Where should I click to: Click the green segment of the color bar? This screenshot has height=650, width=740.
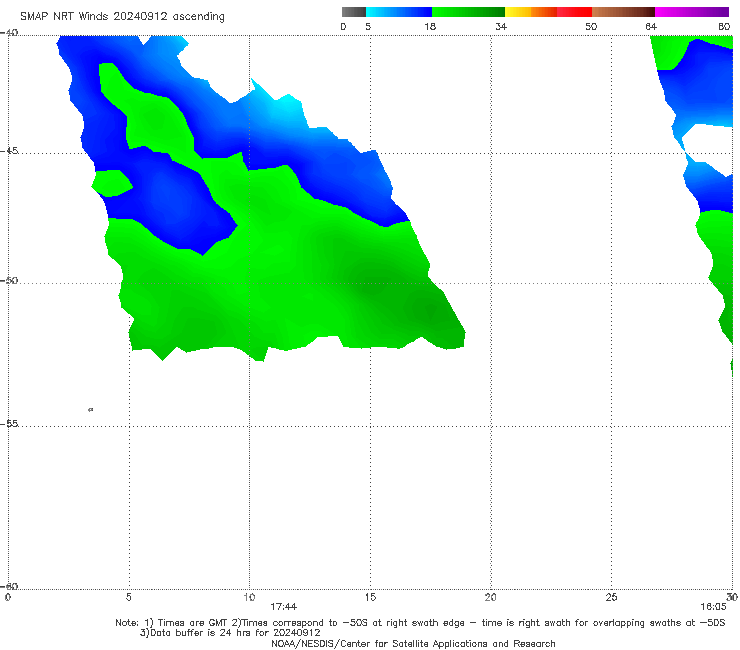(468, 12)
